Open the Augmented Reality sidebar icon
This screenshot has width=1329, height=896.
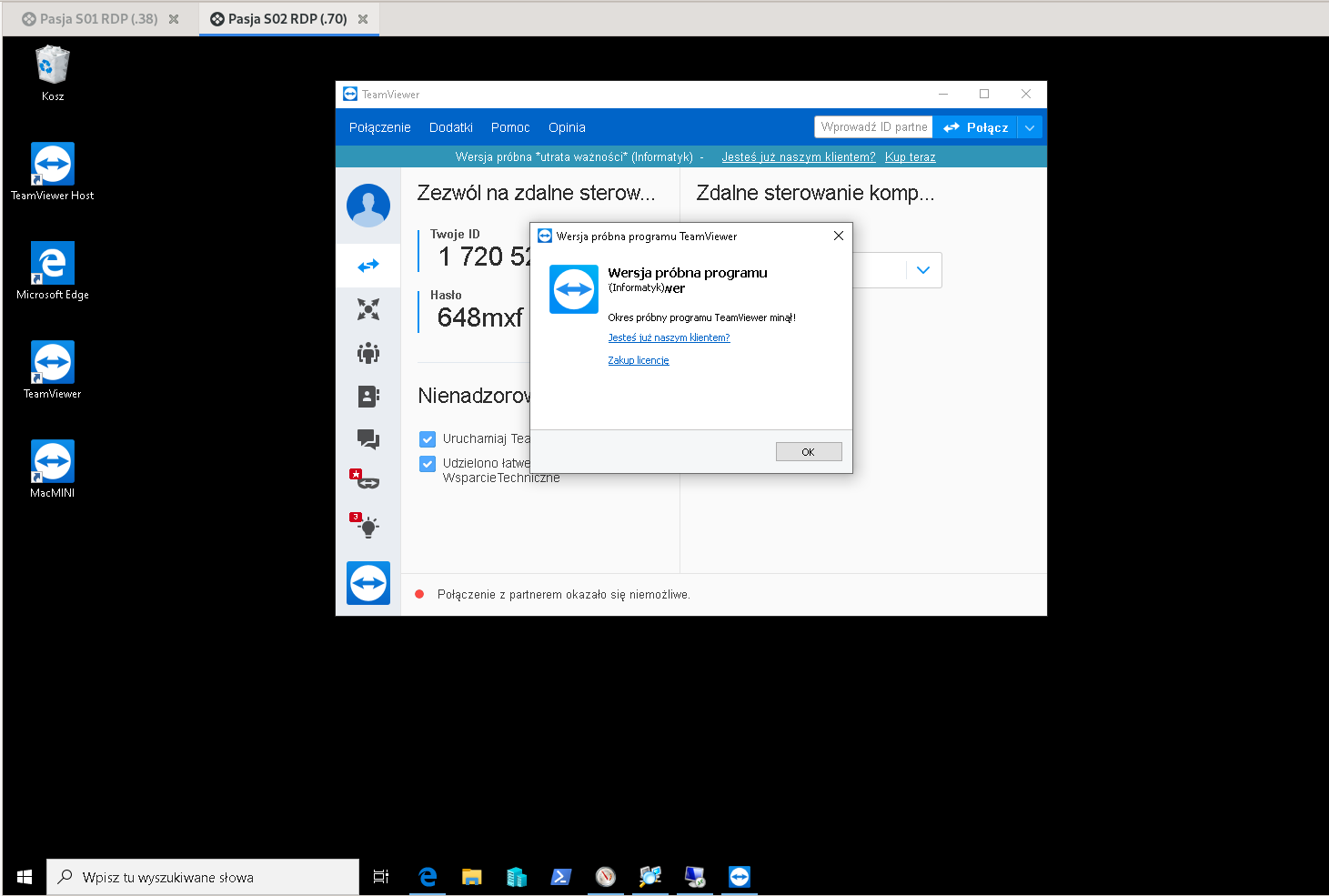tap(365, 479)
